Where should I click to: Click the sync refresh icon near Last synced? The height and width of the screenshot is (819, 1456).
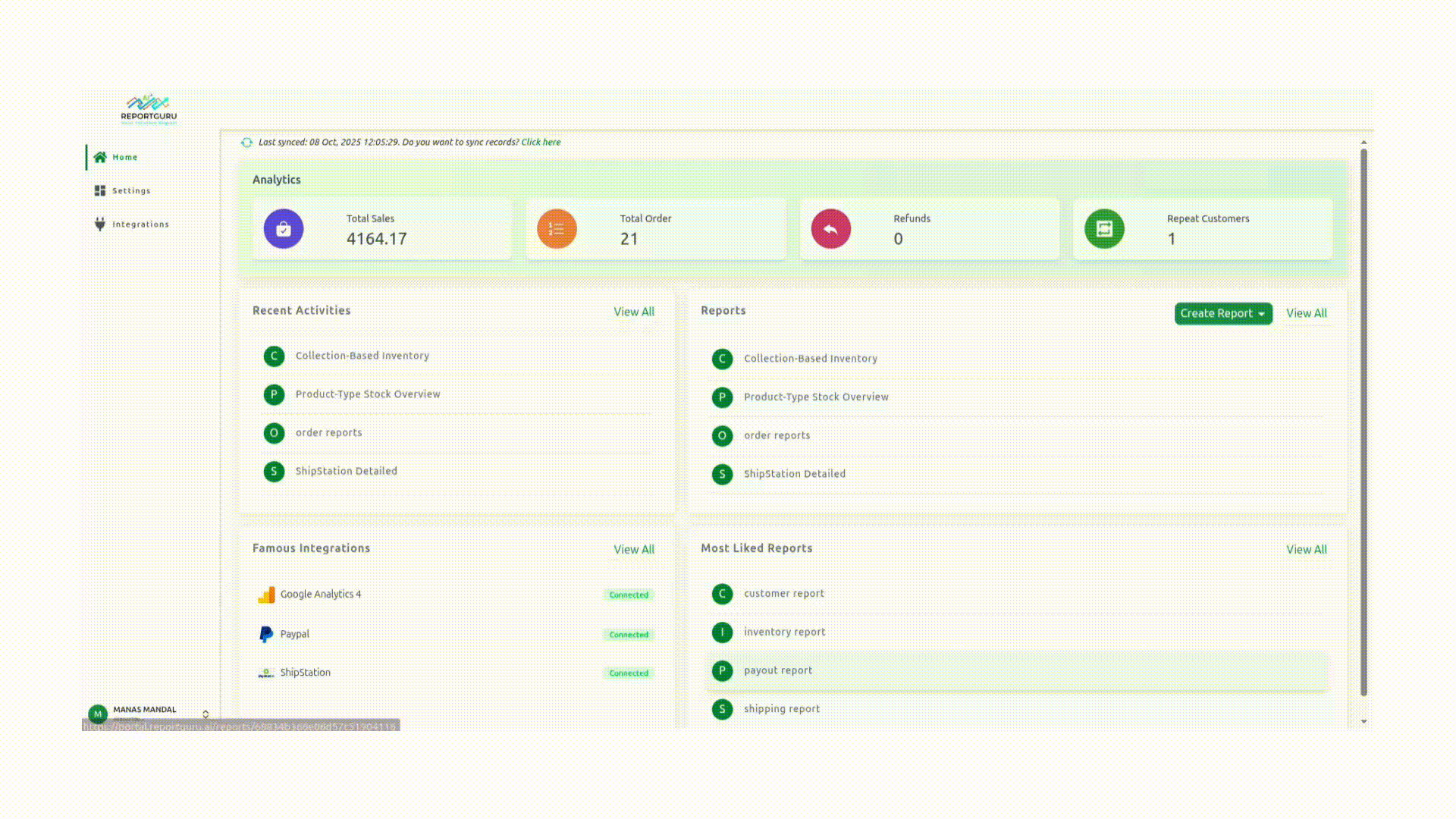point(246,143)
